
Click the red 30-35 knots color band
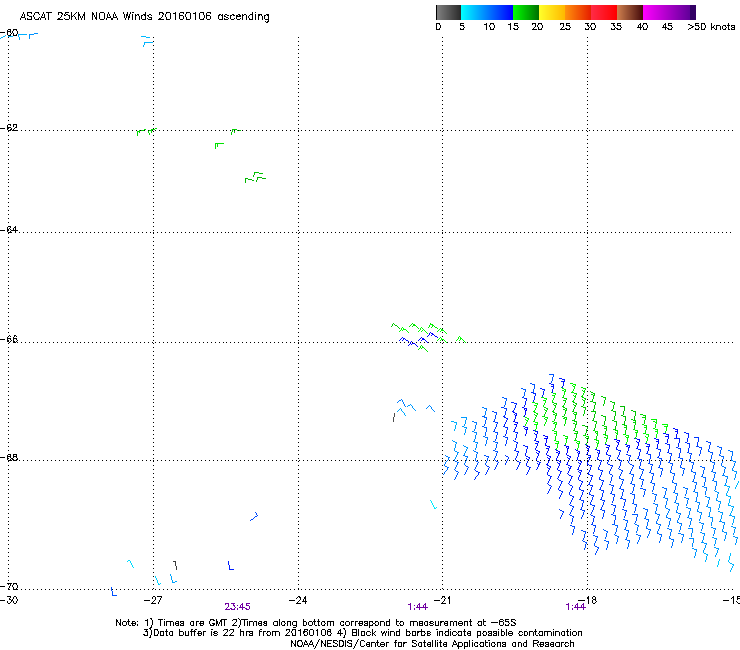point(604,12)
